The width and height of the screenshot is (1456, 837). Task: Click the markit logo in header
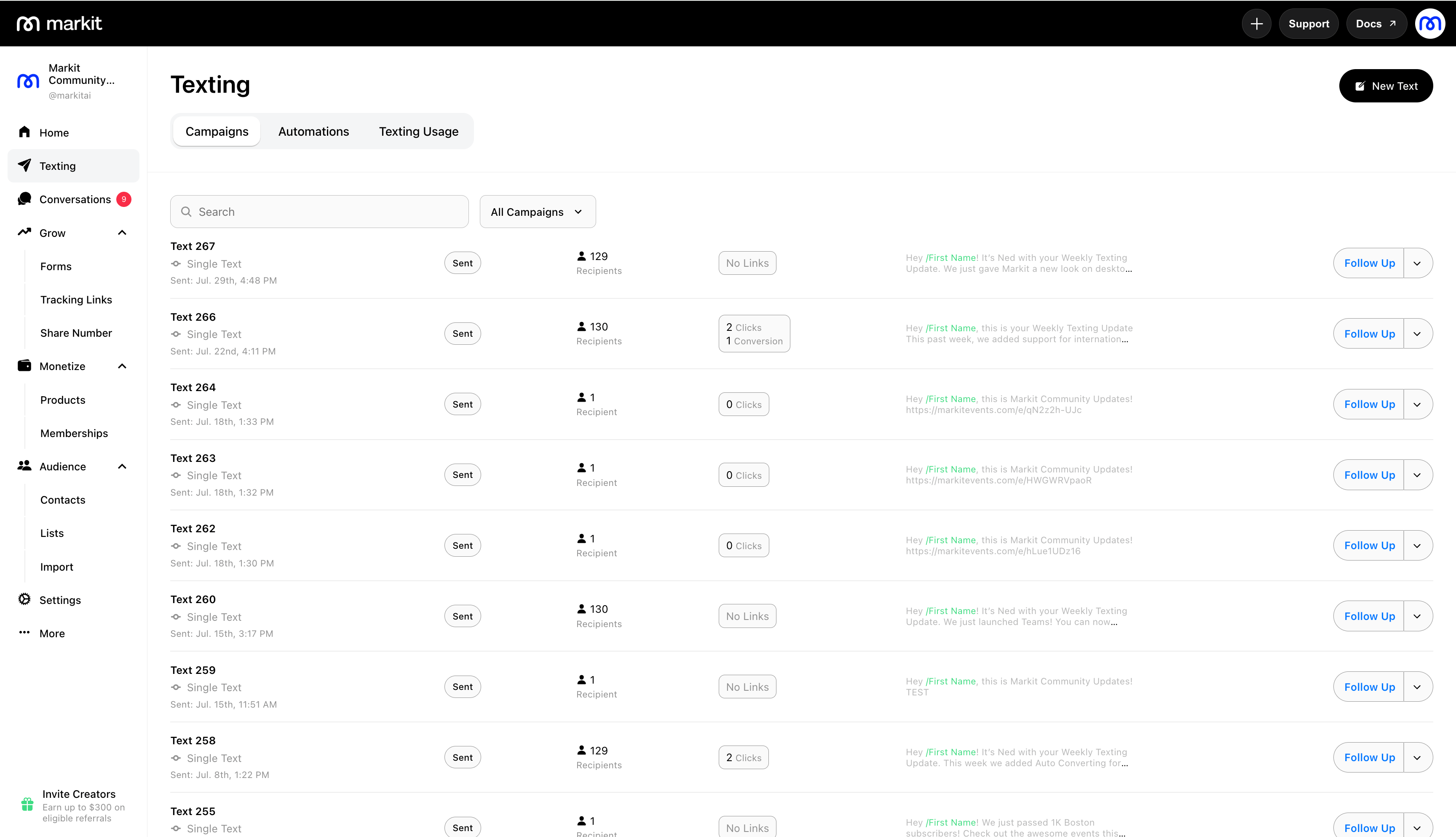(59, 24)
